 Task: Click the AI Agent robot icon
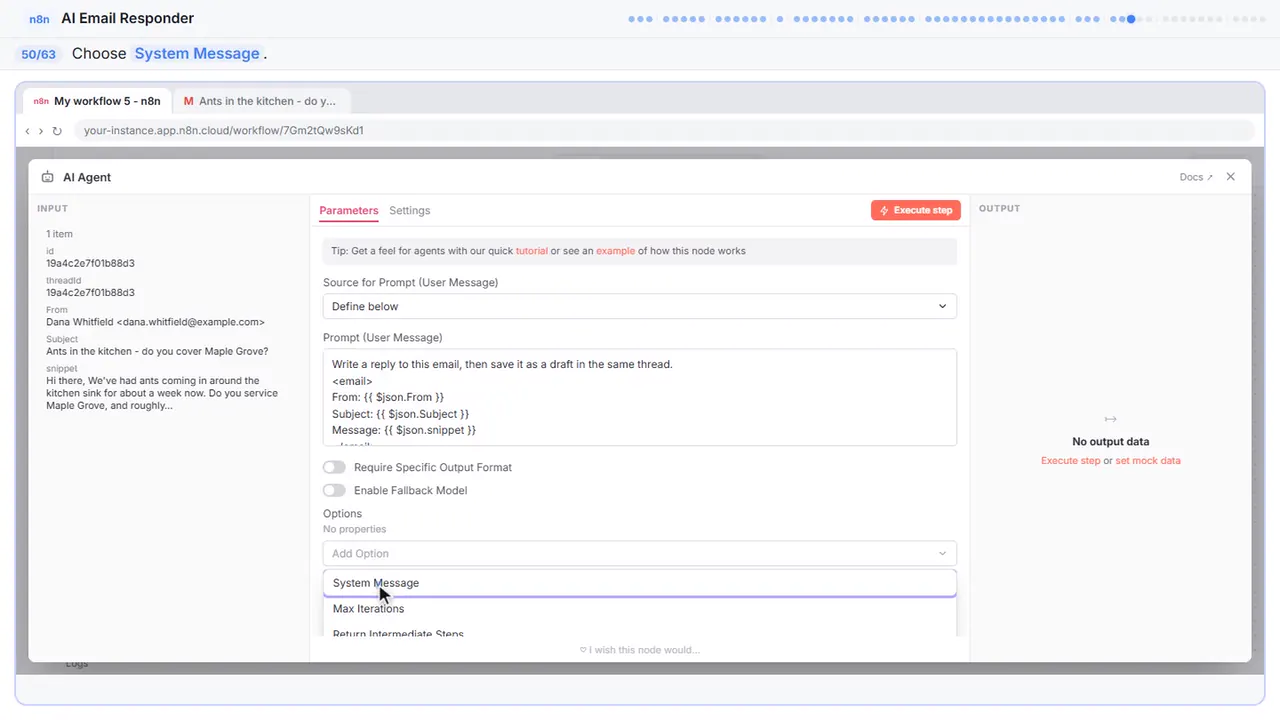[x=47, y=177]
